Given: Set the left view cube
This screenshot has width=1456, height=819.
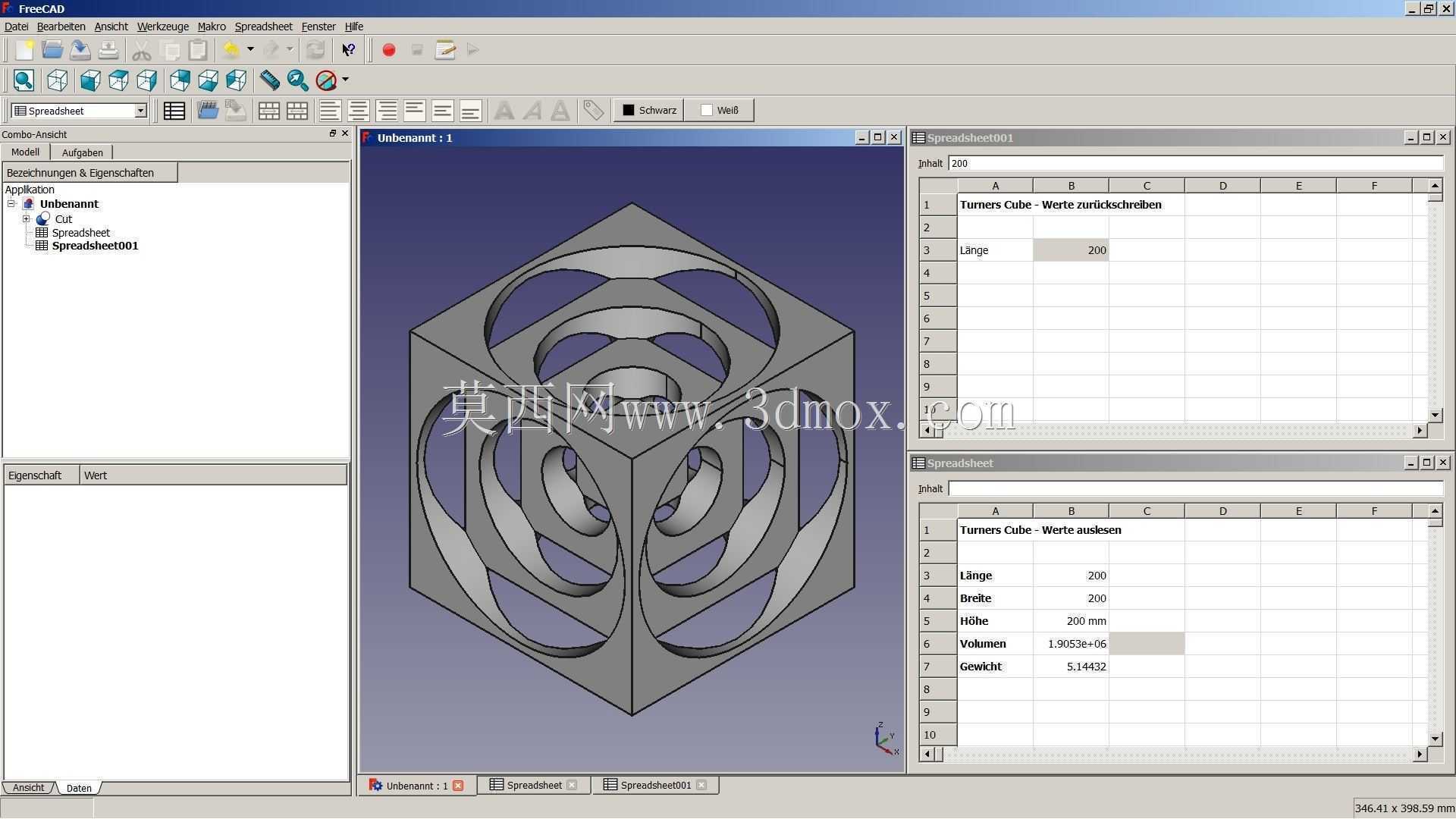Looking at the screenshot, I should 236,80.
